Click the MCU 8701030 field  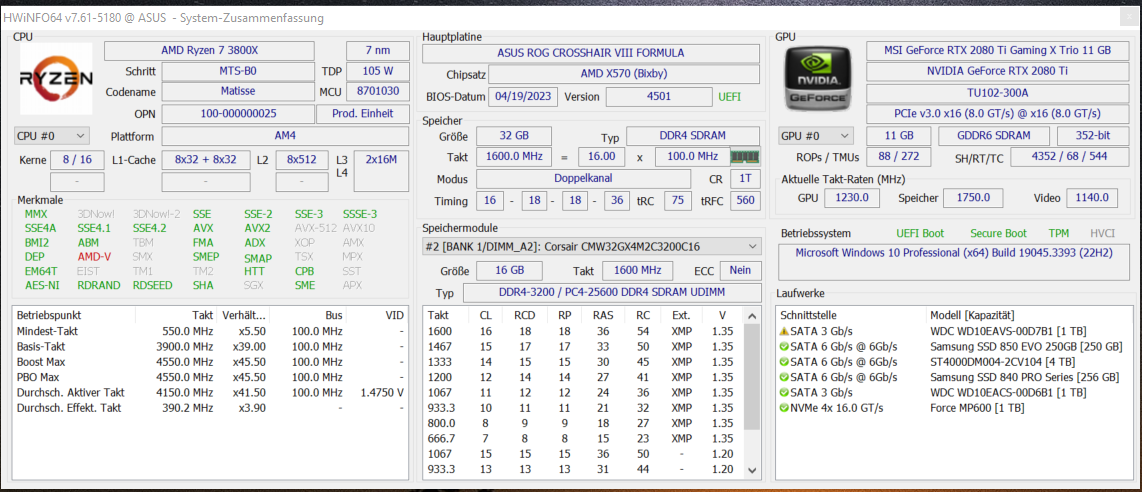point(377,92)
